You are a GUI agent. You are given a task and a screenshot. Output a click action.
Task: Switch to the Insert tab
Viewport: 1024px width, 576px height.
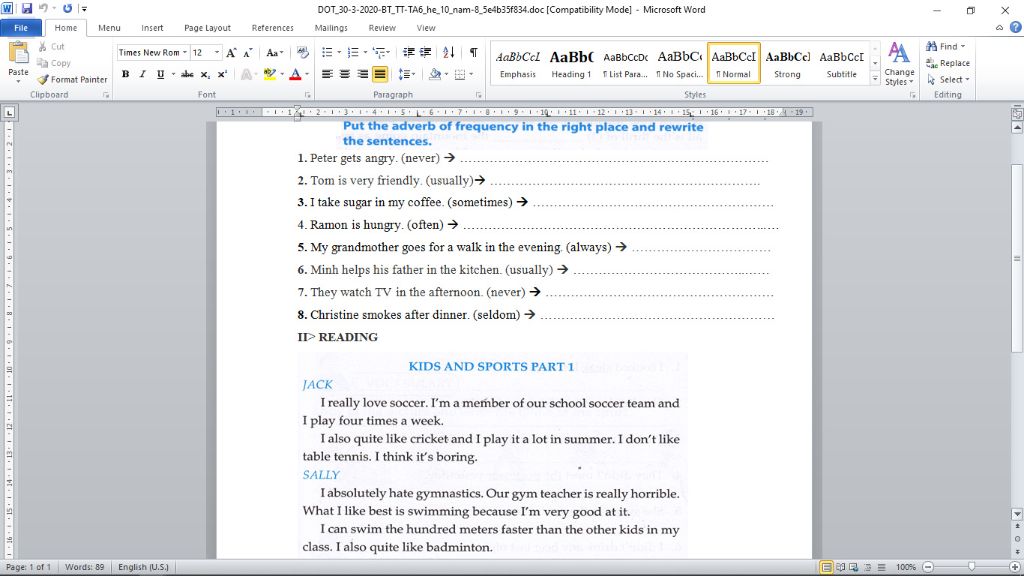point(152,27)
